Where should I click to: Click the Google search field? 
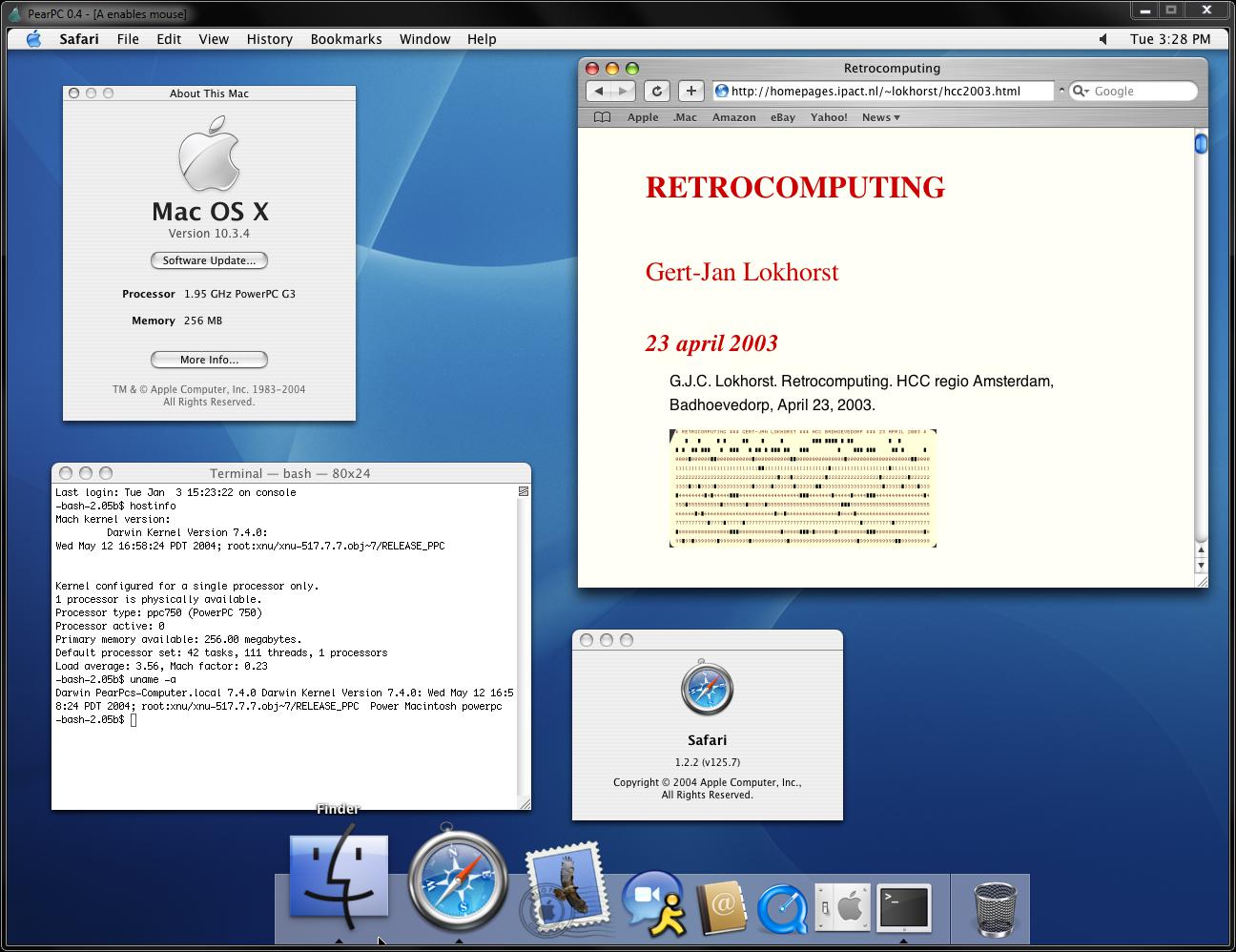coord(1133,91)
